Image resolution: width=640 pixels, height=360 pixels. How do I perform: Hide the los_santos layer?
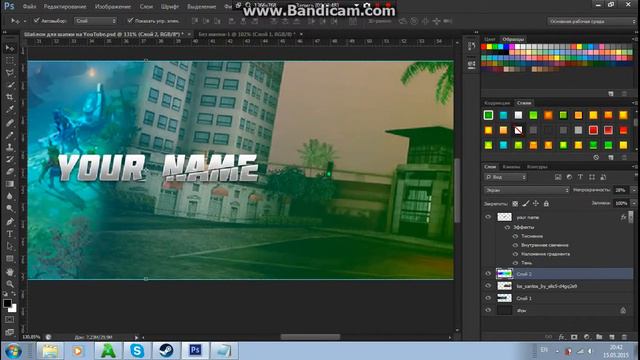488,286
